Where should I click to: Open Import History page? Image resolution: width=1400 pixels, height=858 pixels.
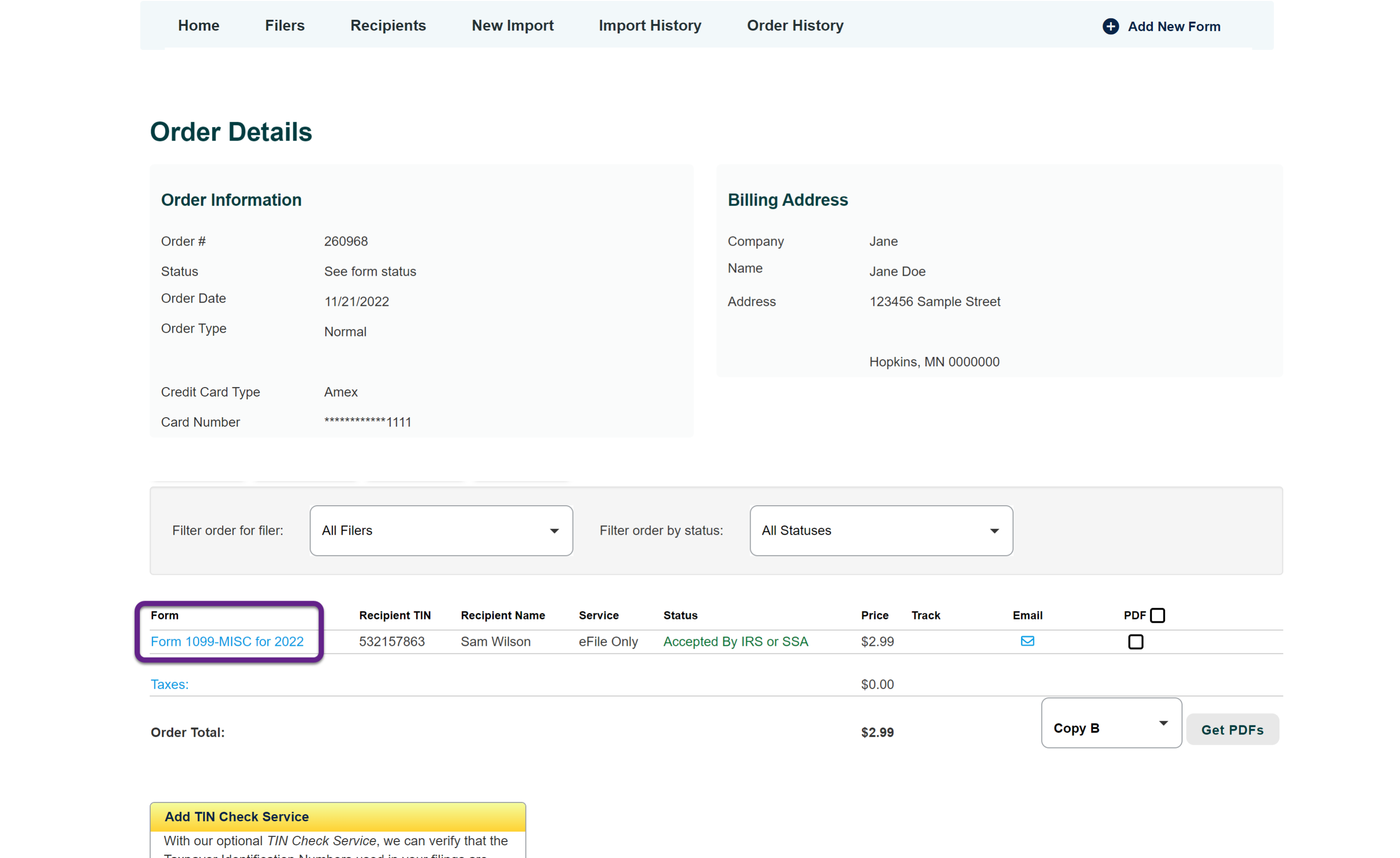[649, 25]
